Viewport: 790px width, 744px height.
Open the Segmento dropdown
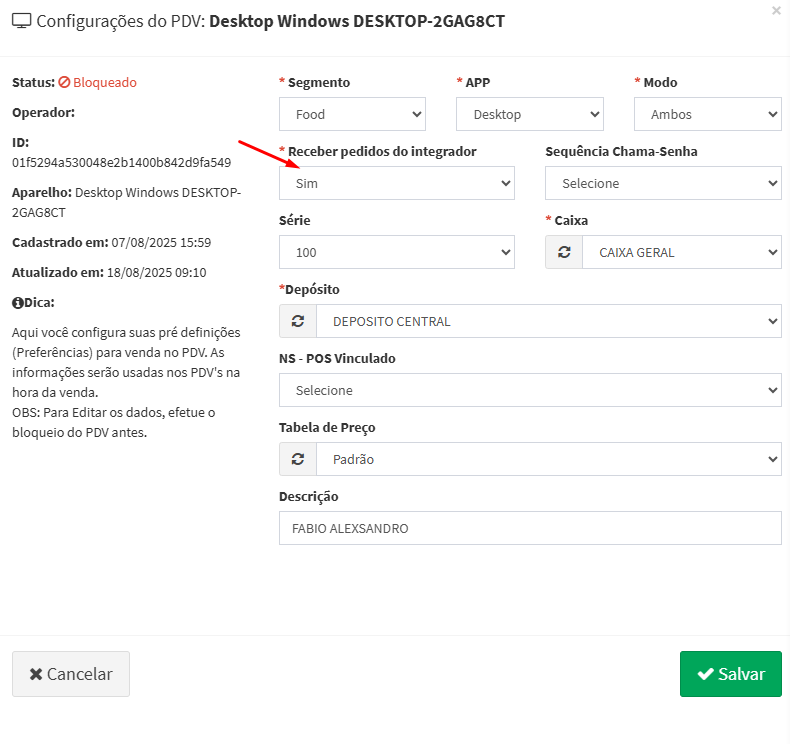point(352,115)
